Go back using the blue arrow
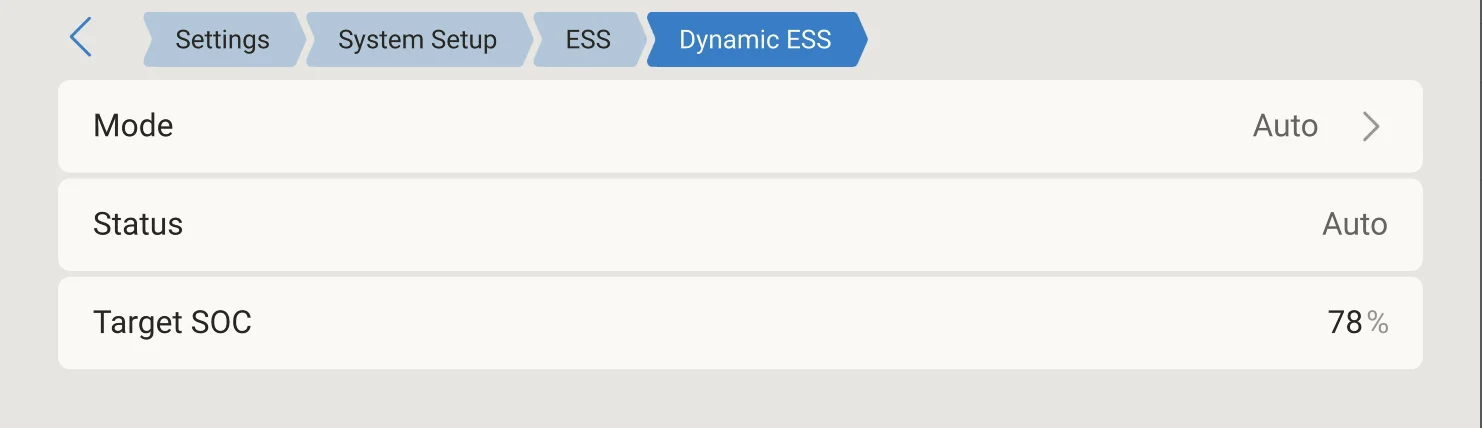 [81, 39]
